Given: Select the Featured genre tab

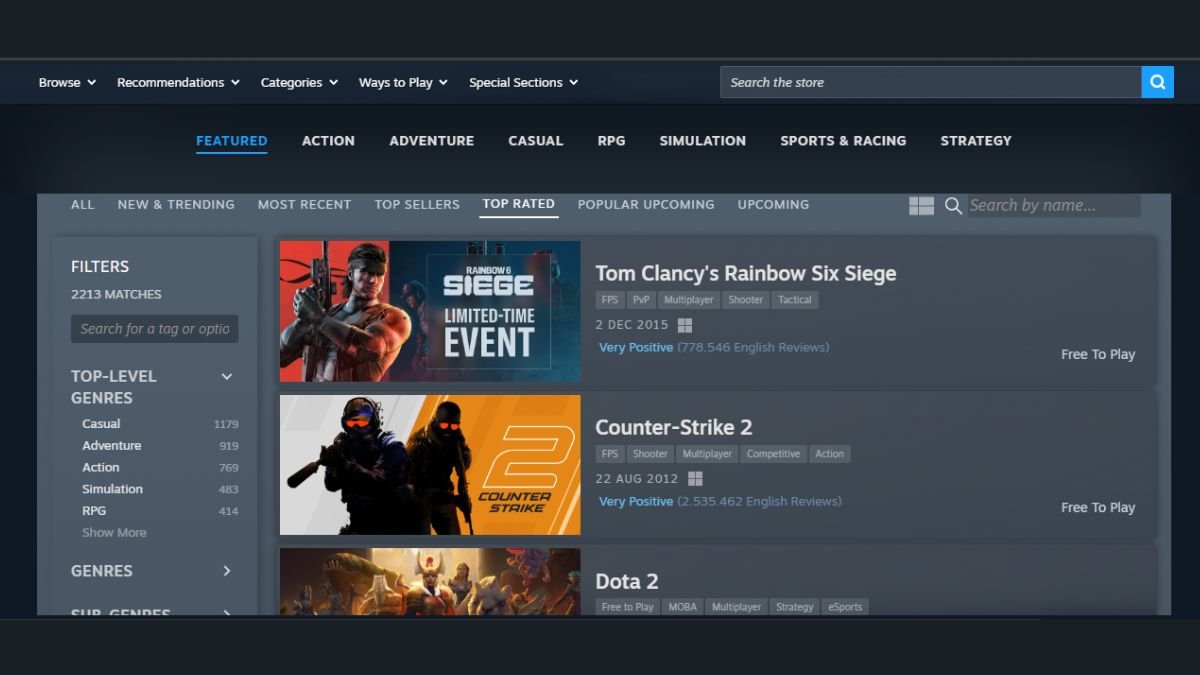Looking at the screenshot, I should 231,141.
